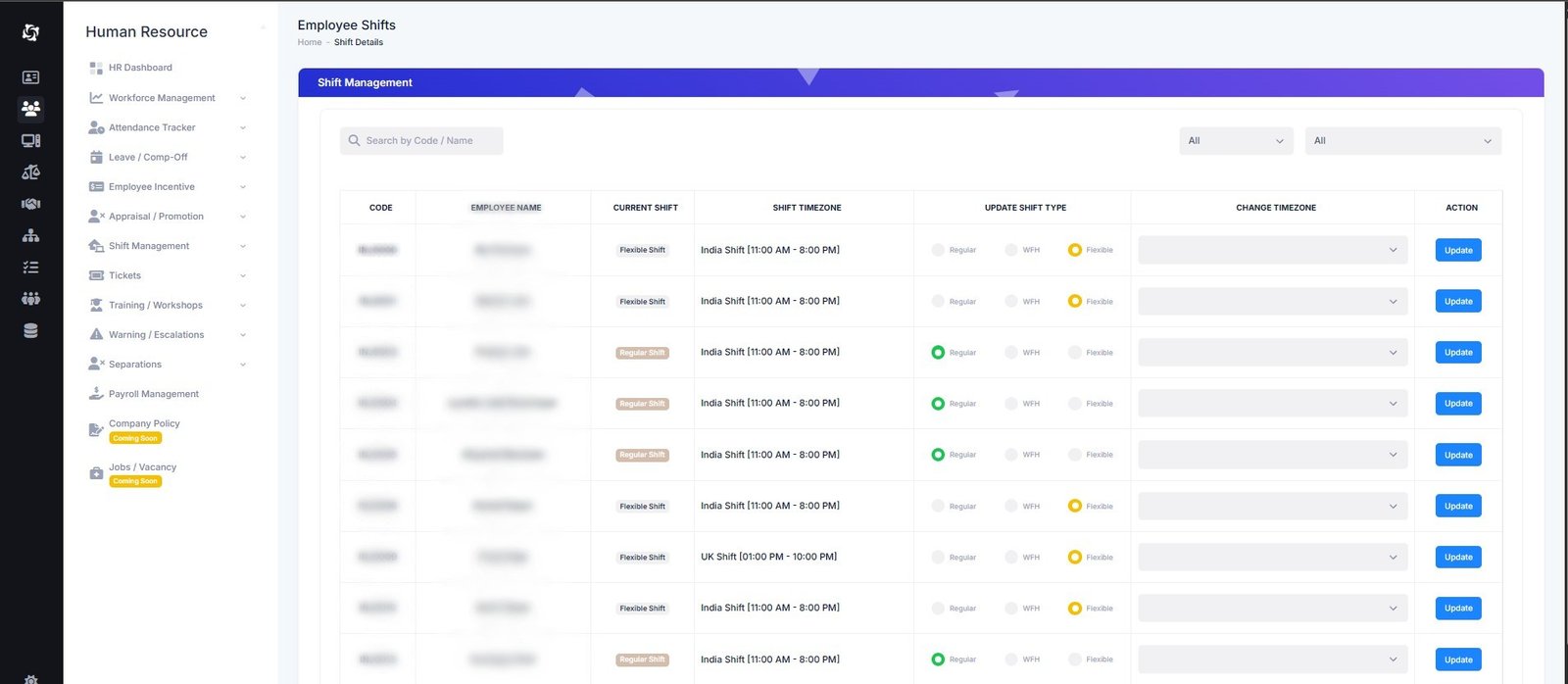Click the computer monitor icon in sidebar
This screenshot has width=1568, height=684.
(x=30, y=141)
